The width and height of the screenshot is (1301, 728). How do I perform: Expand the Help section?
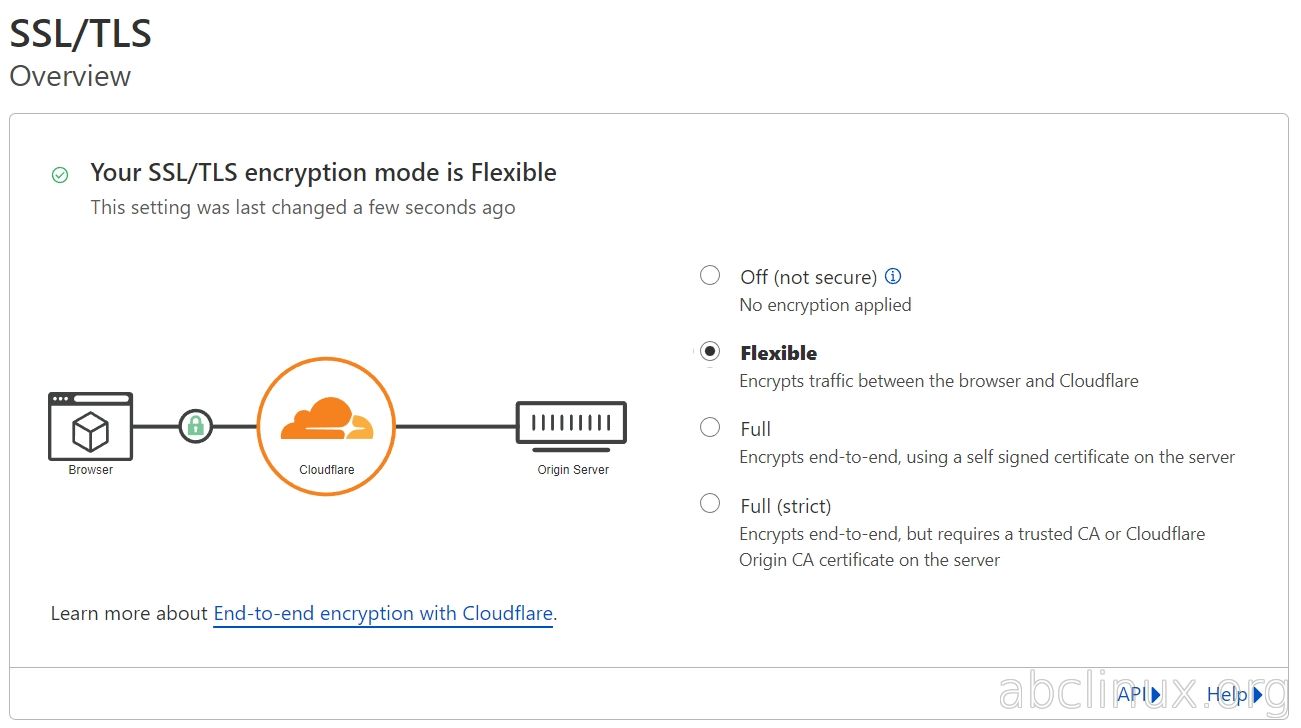click(x=1234, y=694)
